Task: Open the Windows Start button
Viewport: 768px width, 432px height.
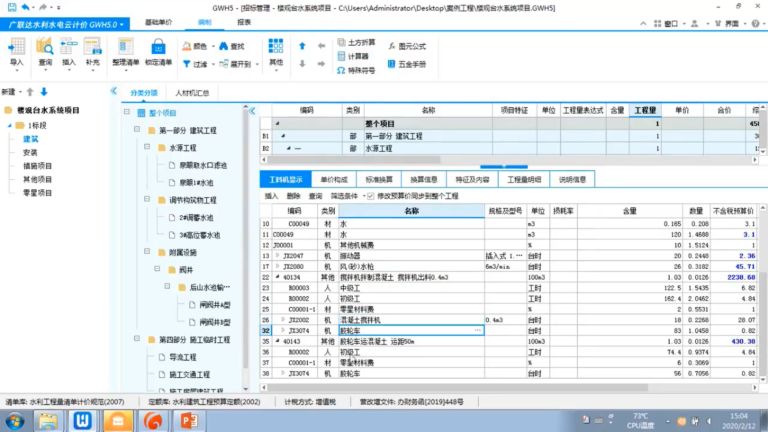Action: pyautogui.click(x=15, y=421)
